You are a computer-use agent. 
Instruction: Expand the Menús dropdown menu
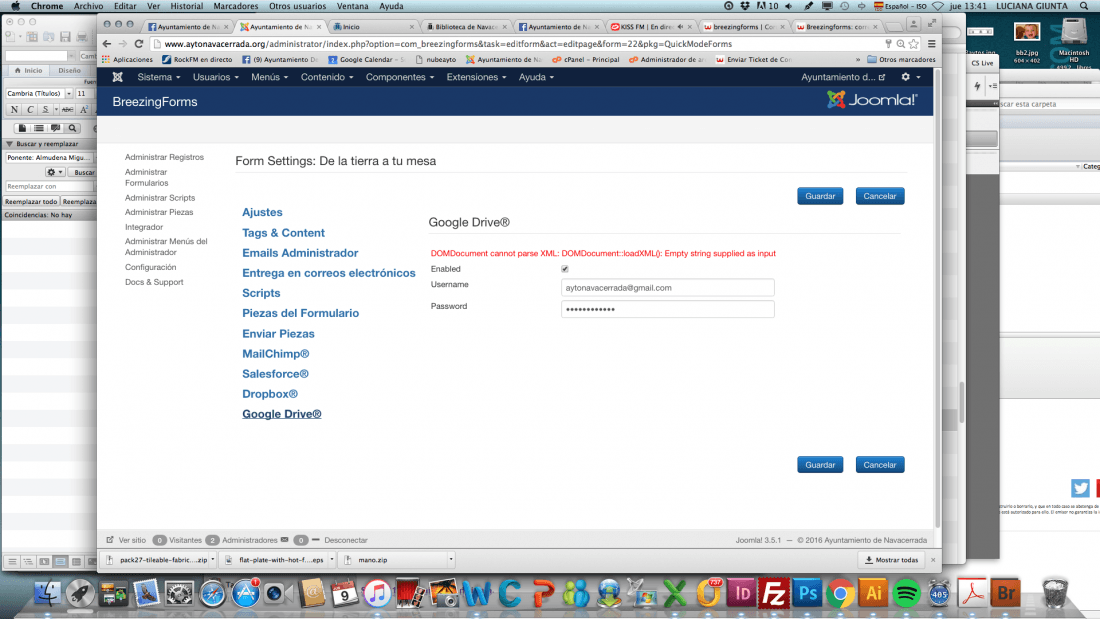[x=269, y=77]
